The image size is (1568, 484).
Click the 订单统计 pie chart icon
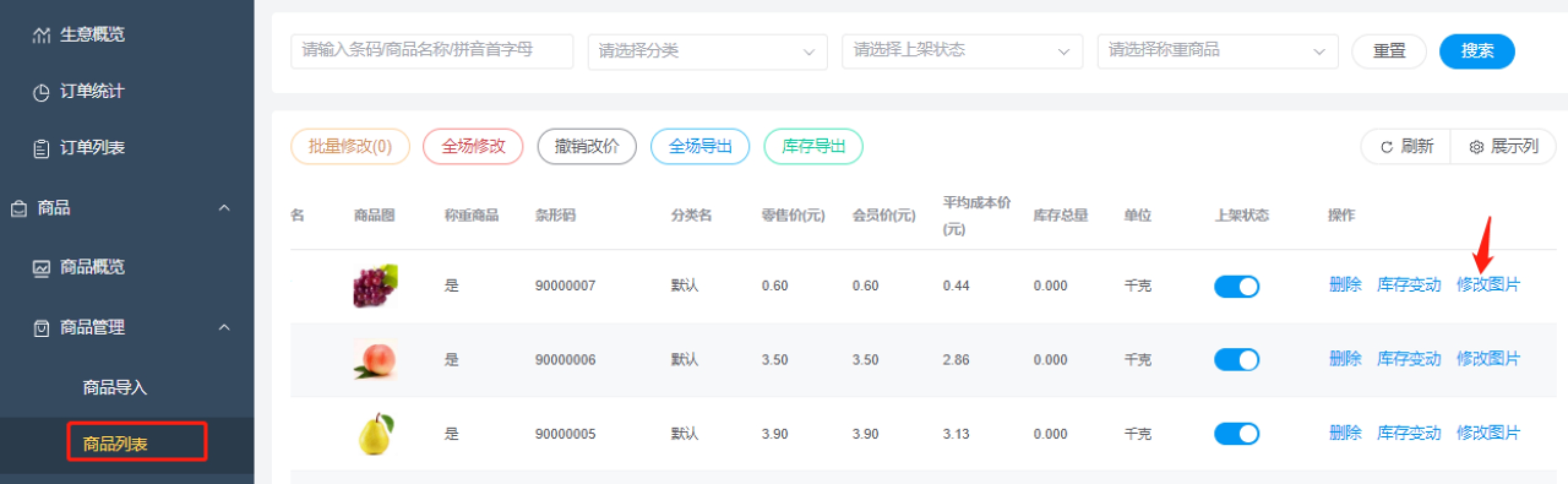(41, 93)
